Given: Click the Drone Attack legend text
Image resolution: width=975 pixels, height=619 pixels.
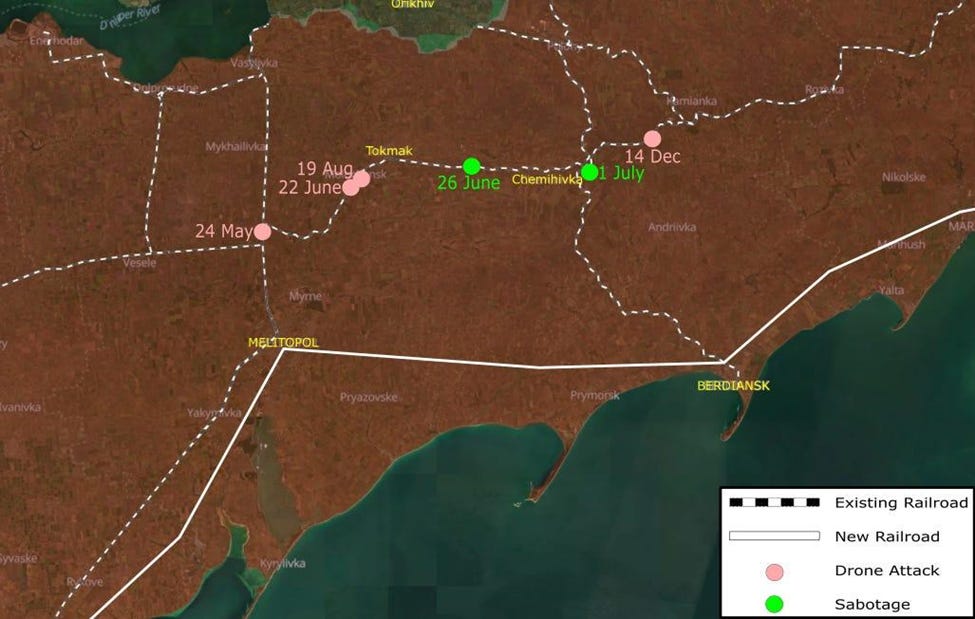Looking at the screenshot, I should click(x=887, y=570).
